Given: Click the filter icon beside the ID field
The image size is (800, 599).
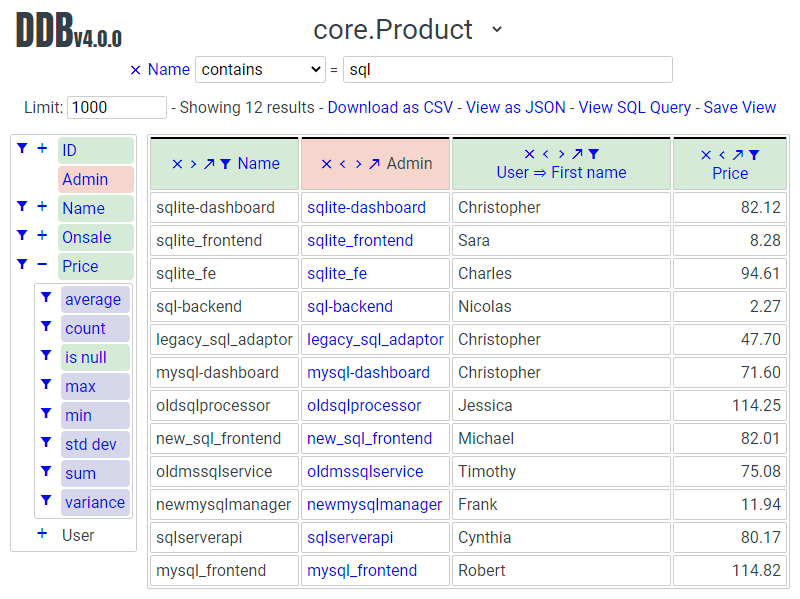Looking at the screenshot, I should [x=22, y=149].
